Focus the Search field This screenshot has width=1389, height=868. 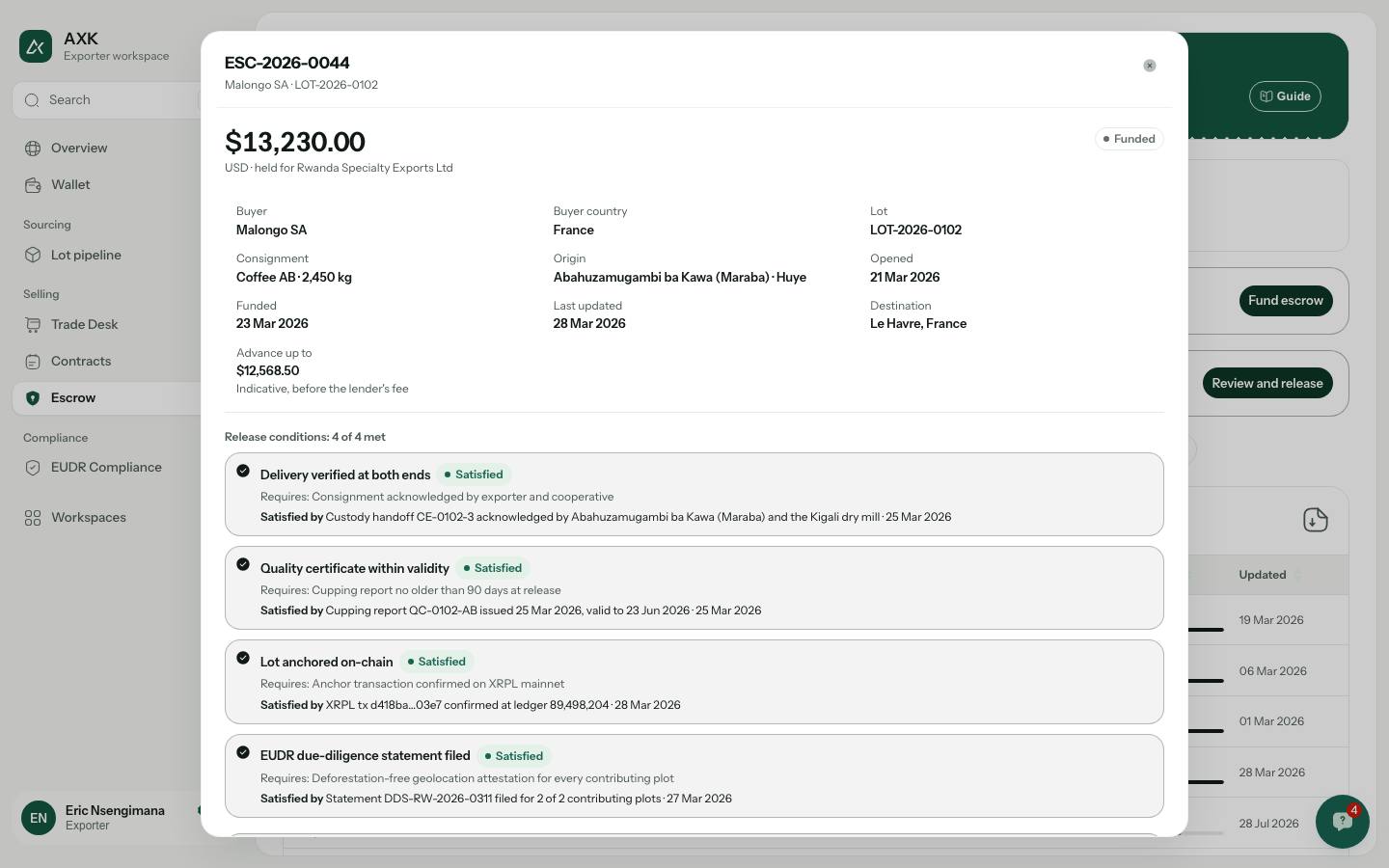(106, 100)
